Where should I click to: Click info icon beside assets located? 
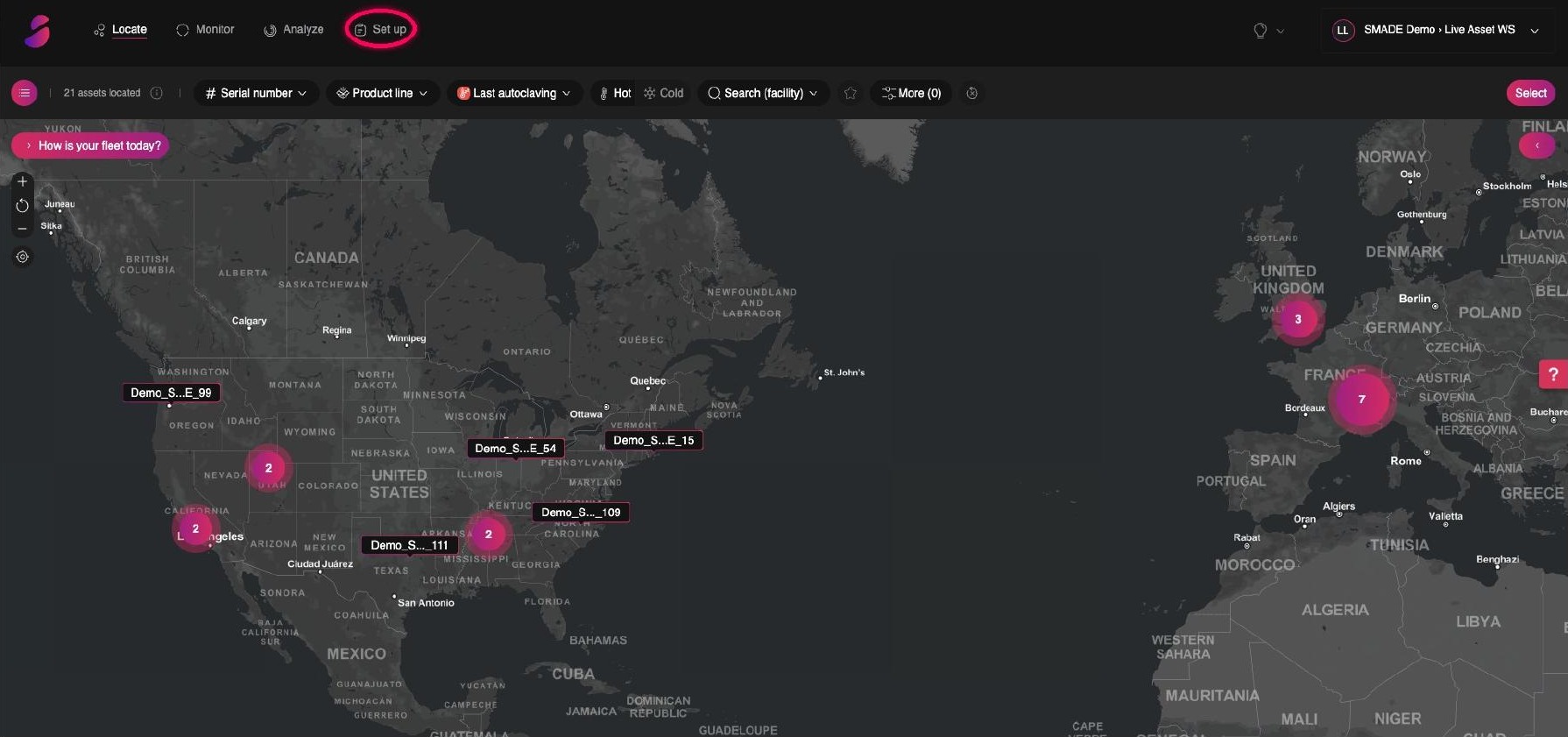157,93
